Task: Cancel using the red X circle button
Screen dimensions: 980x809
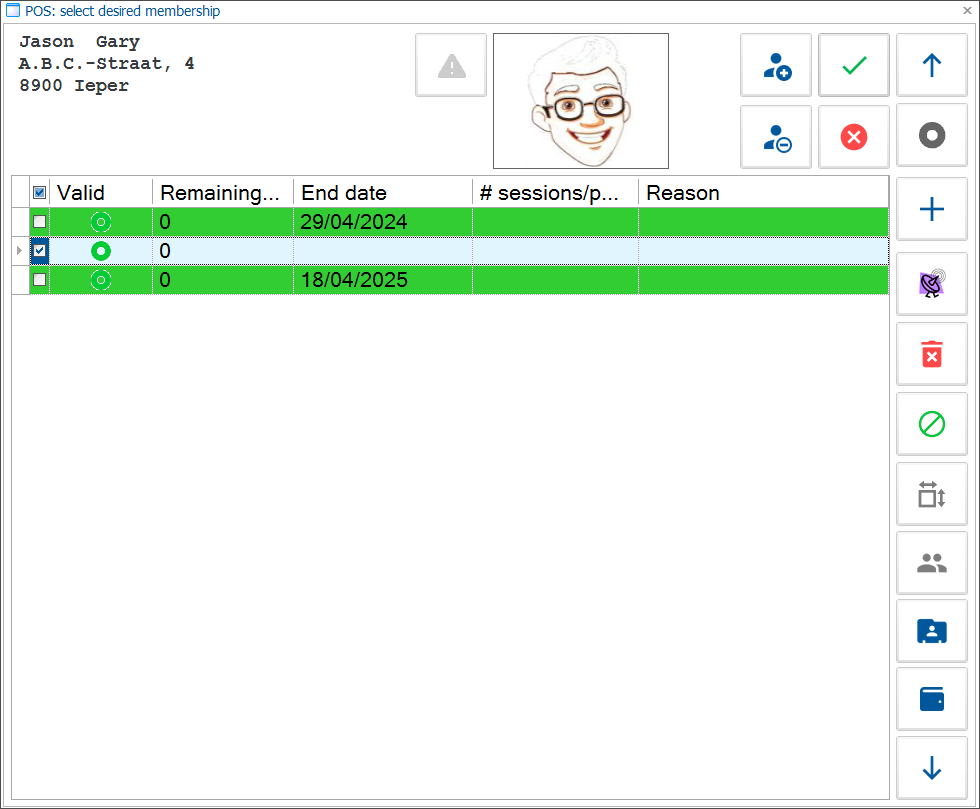Action: (x=854, y=138)
